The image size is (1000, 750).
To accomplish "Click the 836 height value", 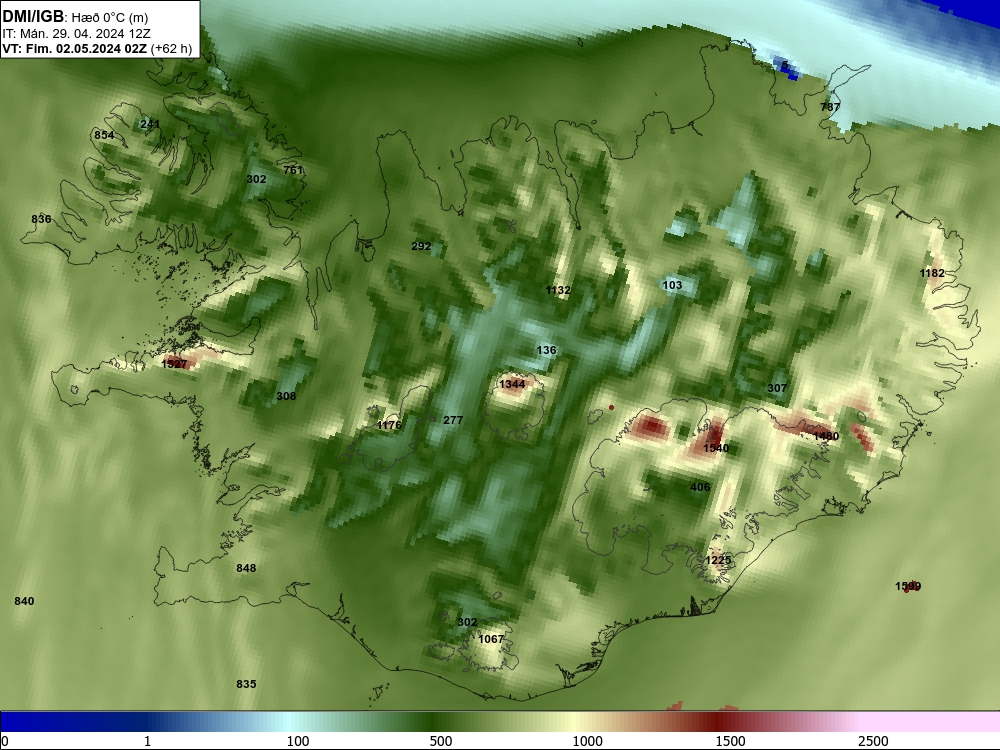I will 41,219.
